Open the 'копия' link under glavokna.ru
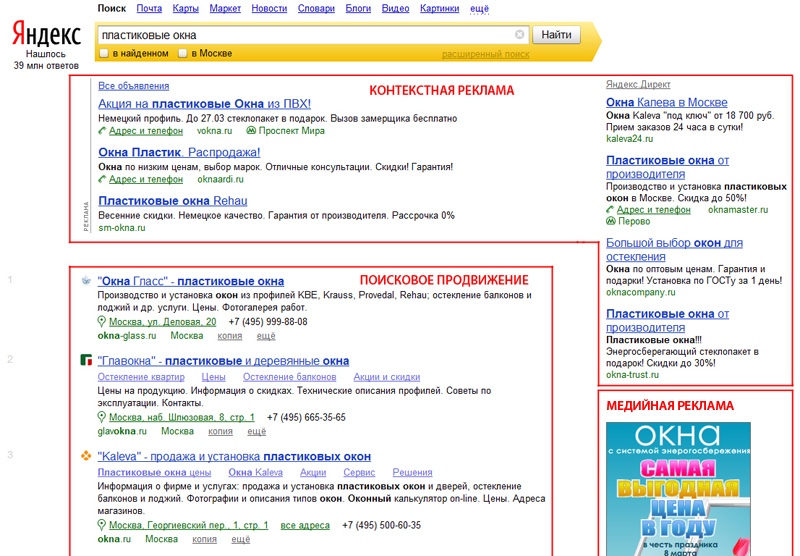The width and height of the screenshot is (800, 556). pos(220,431)
